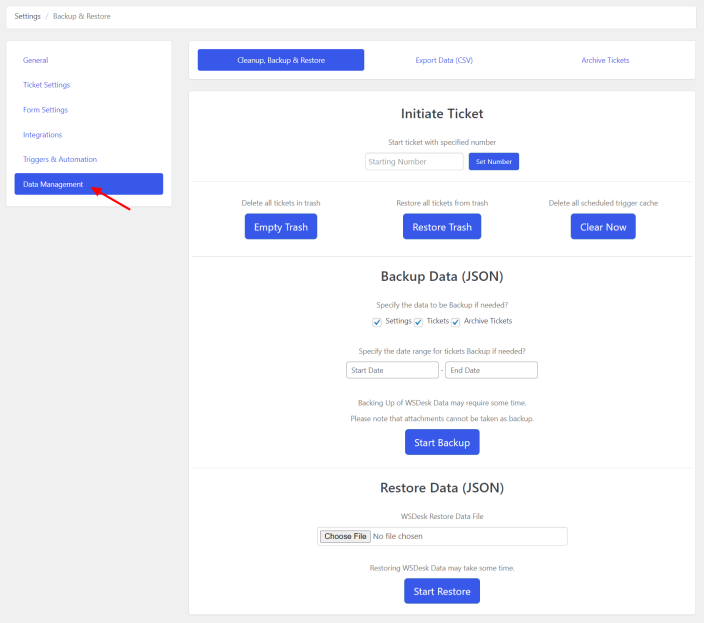Open the Integrations section
The height and width of the screenshot is (623, 704).
coord(42,135)
